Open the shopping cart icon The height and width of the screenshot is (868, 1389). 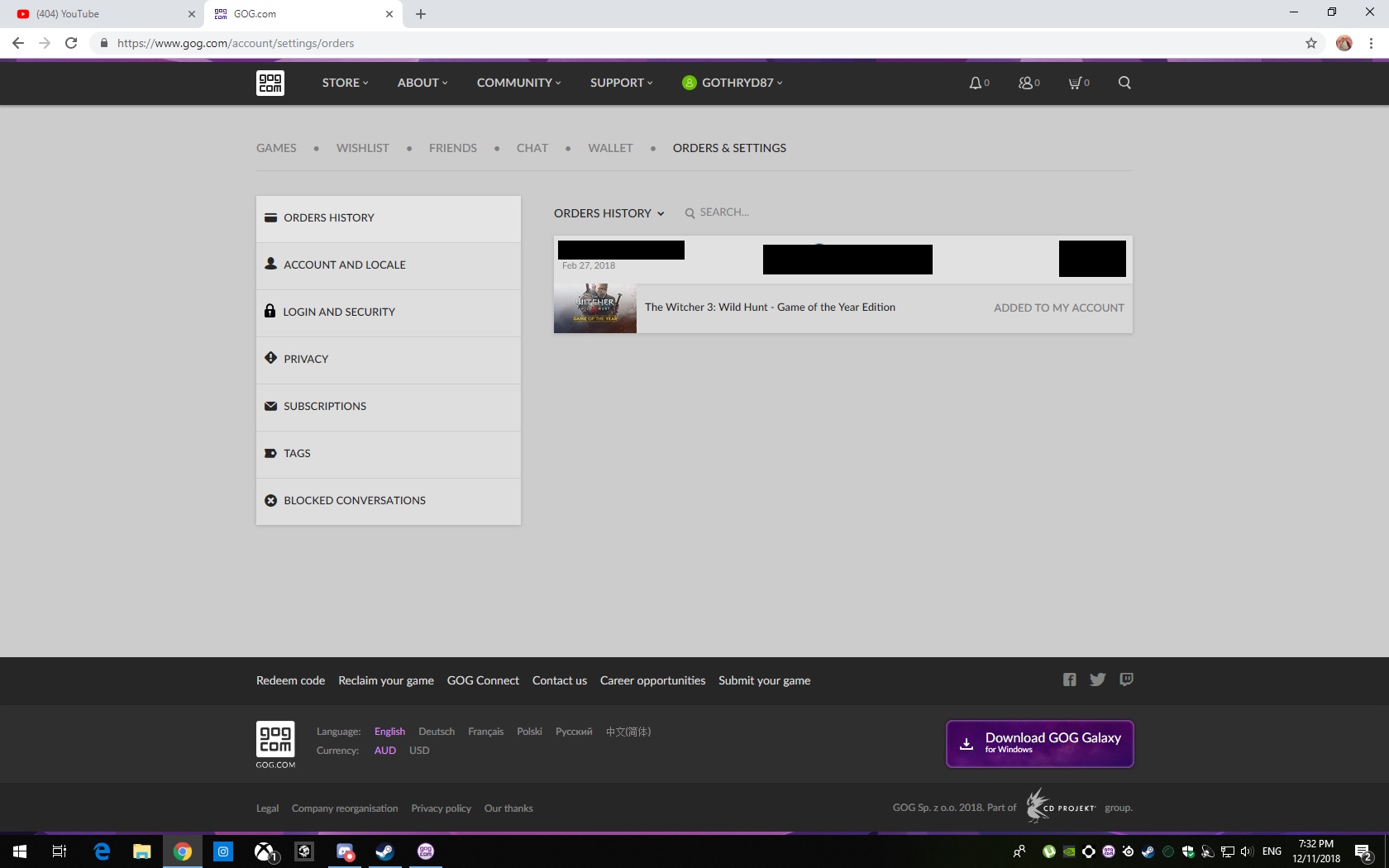click(1075, 83)
